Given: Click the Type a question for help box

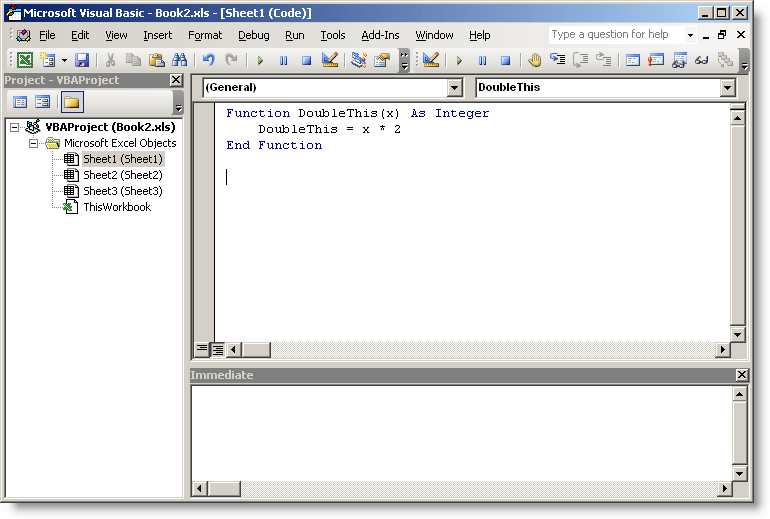Looking at the screenshot, I should 615,35.
